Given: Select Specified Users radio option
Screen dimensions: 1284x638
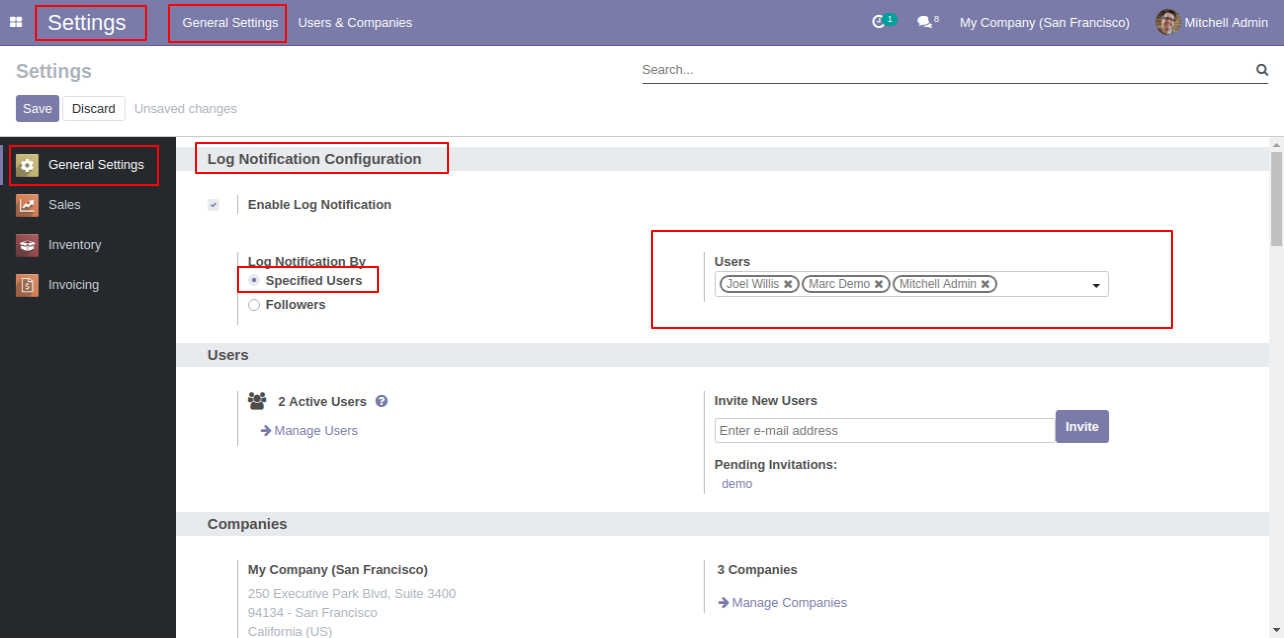Looking at the screenshot, I should point(254,281).
